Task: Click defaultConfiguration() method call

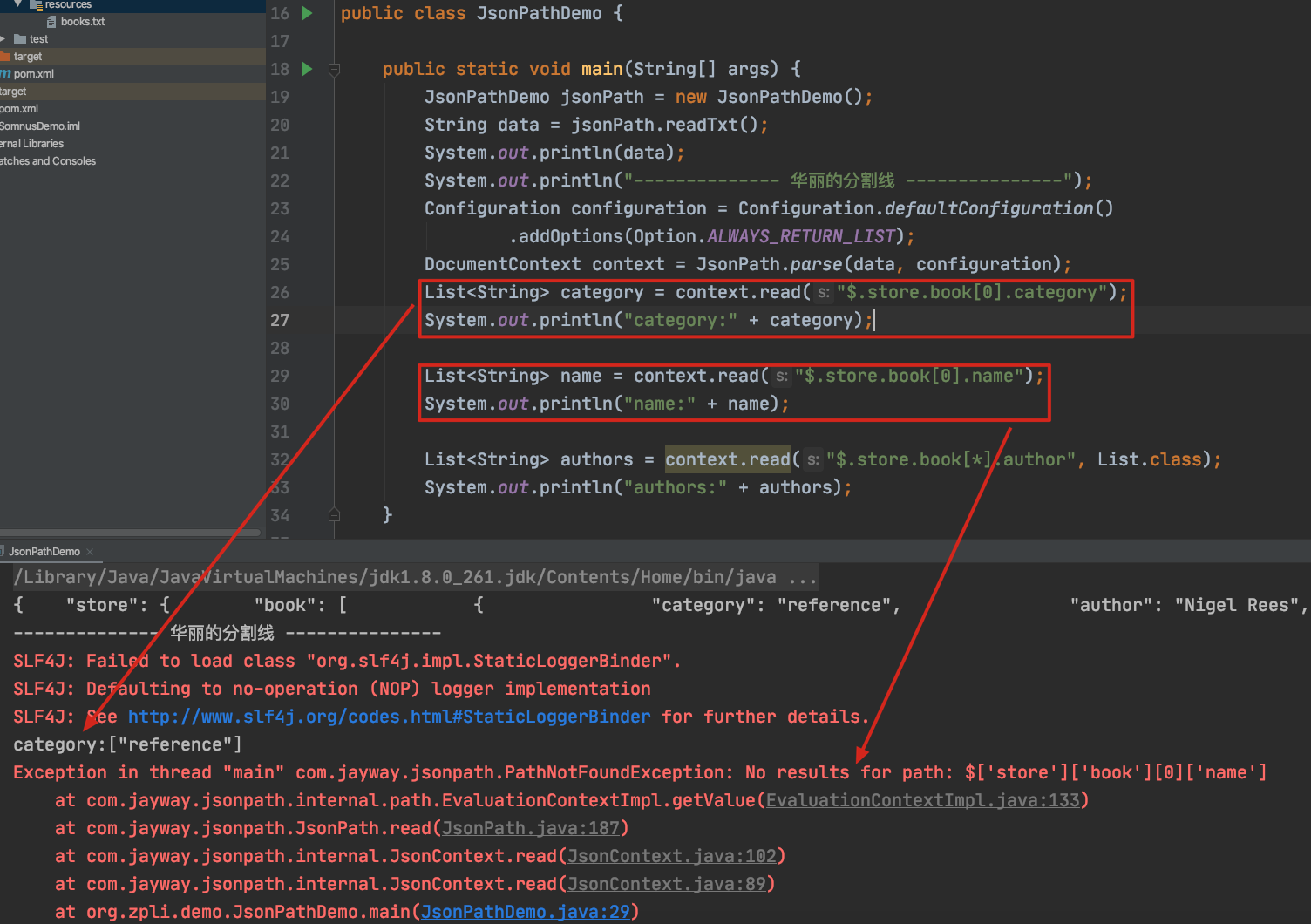Action: [999, 208]
